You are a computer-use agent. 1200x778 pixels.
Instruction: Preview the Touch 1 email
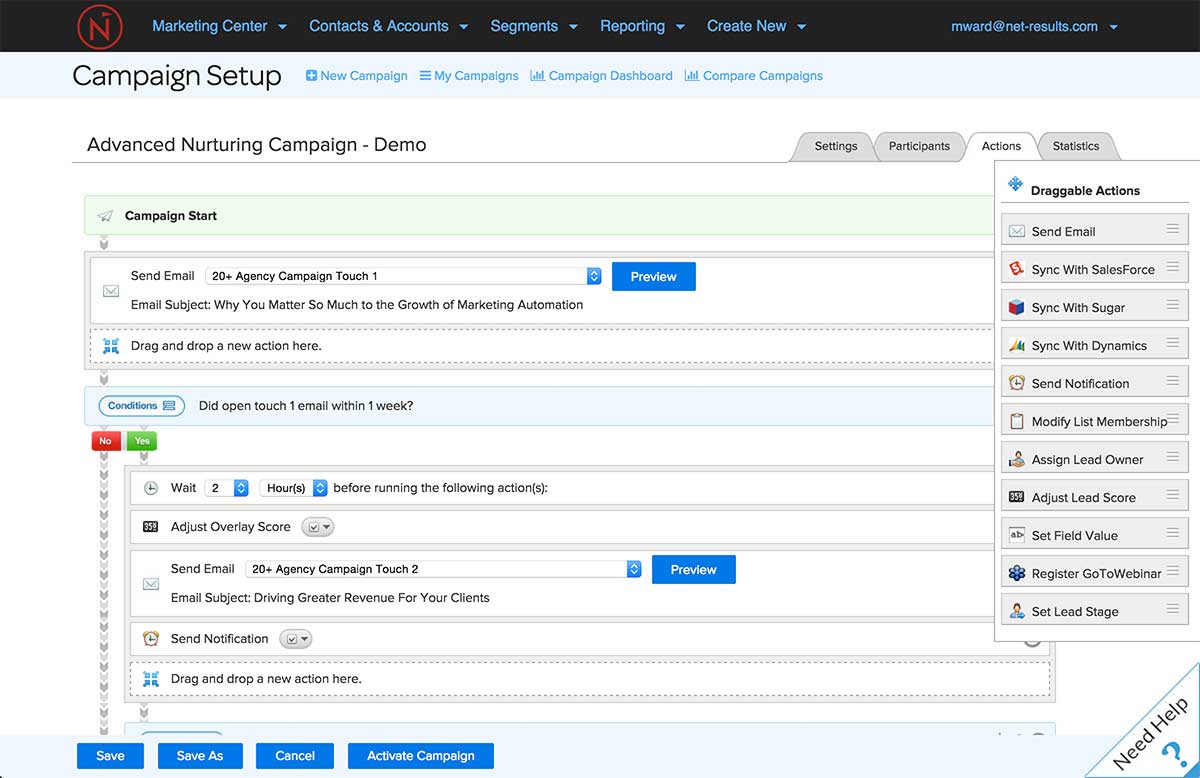(x=653, y=277)
